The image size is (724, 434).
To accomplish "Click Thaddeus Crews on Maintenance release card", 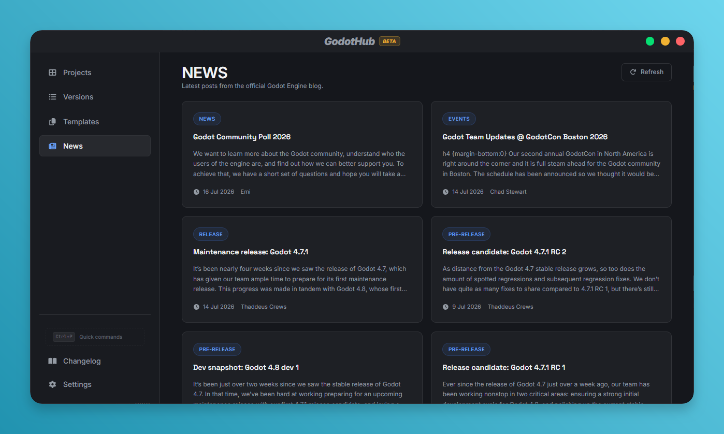I will click(263, 307).
